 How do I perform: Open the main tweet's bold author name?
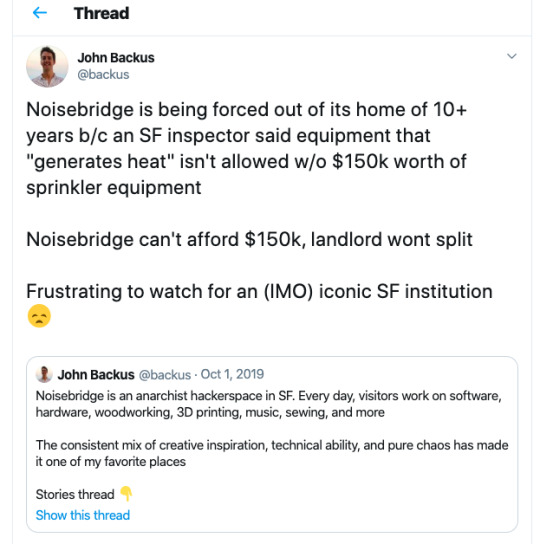pos(116,58)
